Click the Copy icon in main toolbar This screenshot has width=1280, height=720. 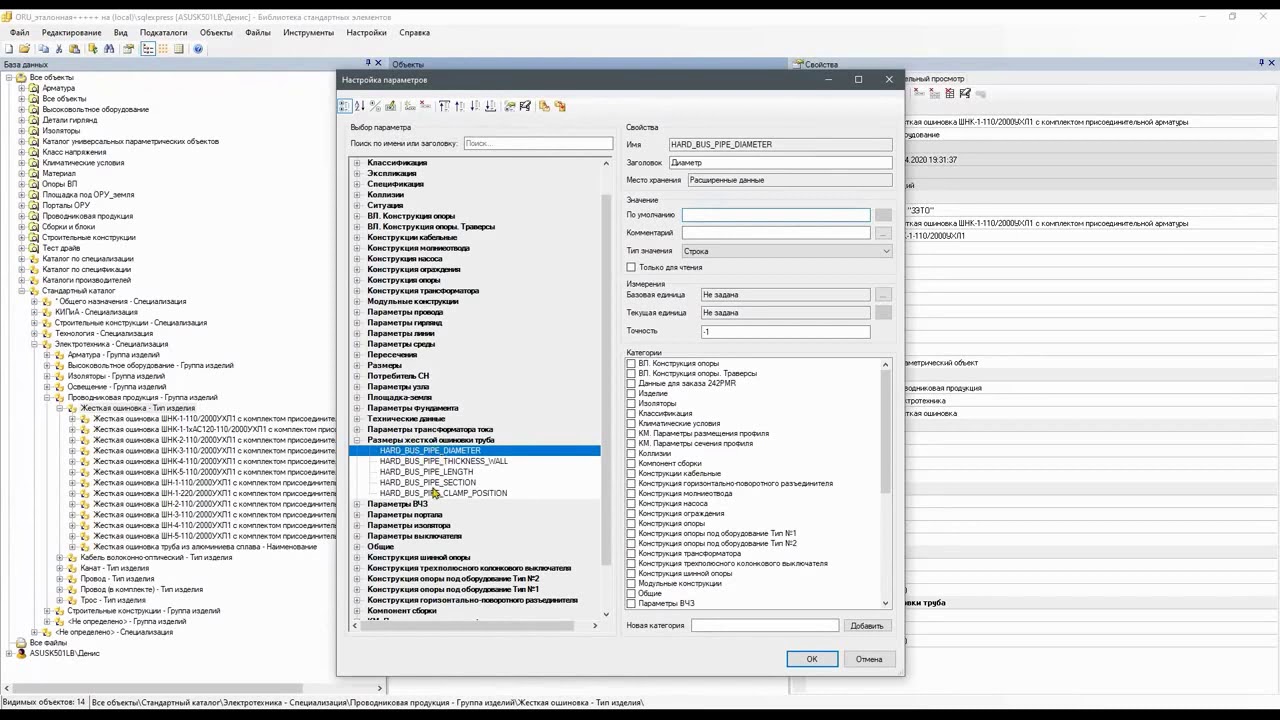coord(44,48)
